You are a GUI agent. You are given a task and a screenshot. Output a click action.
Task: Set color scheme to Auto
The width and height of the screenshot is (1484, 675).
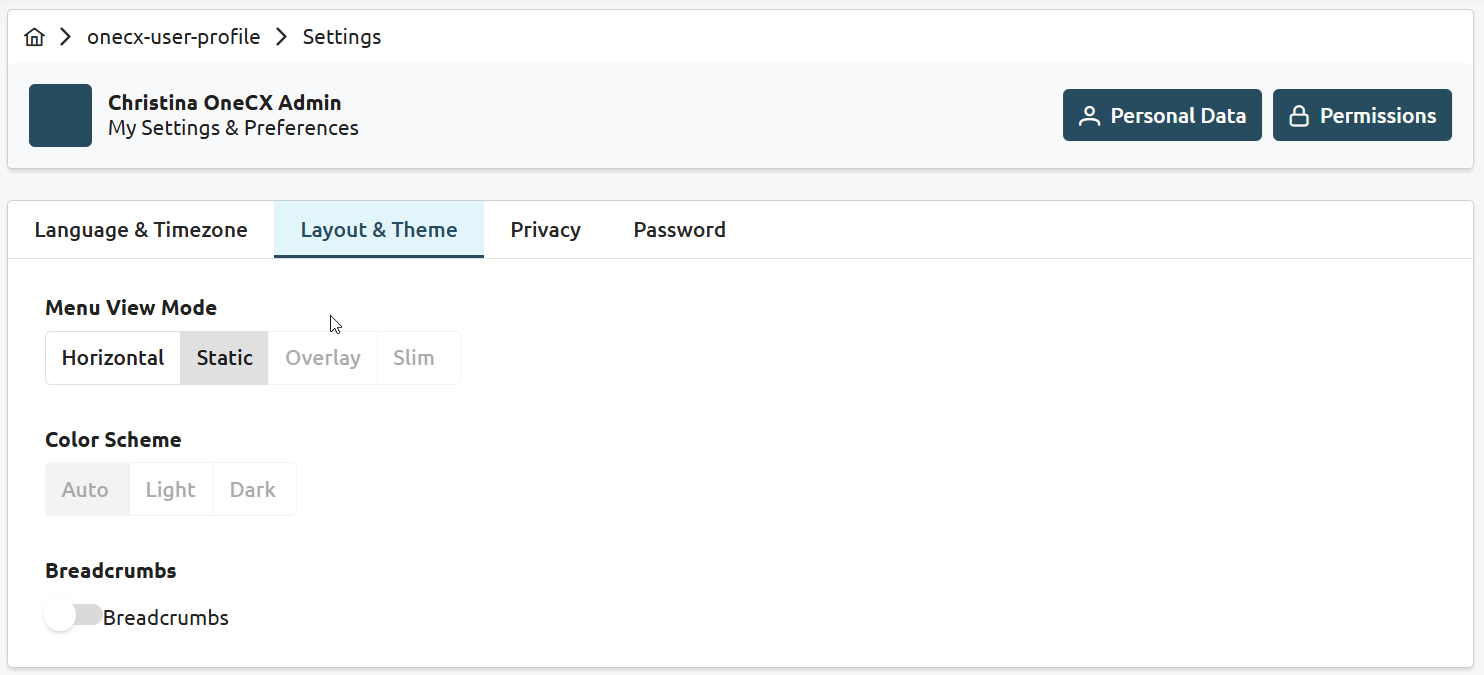(85, 490)
